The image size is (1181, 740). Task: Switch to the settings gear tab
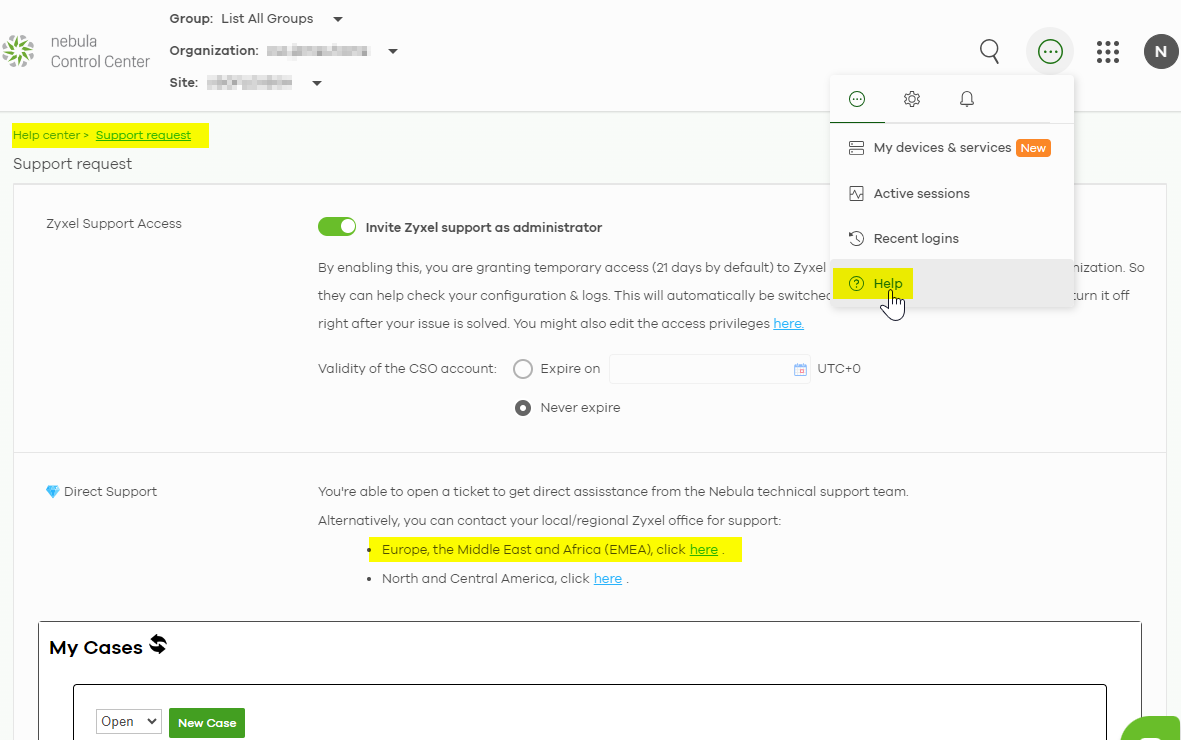tap(911, 99)
